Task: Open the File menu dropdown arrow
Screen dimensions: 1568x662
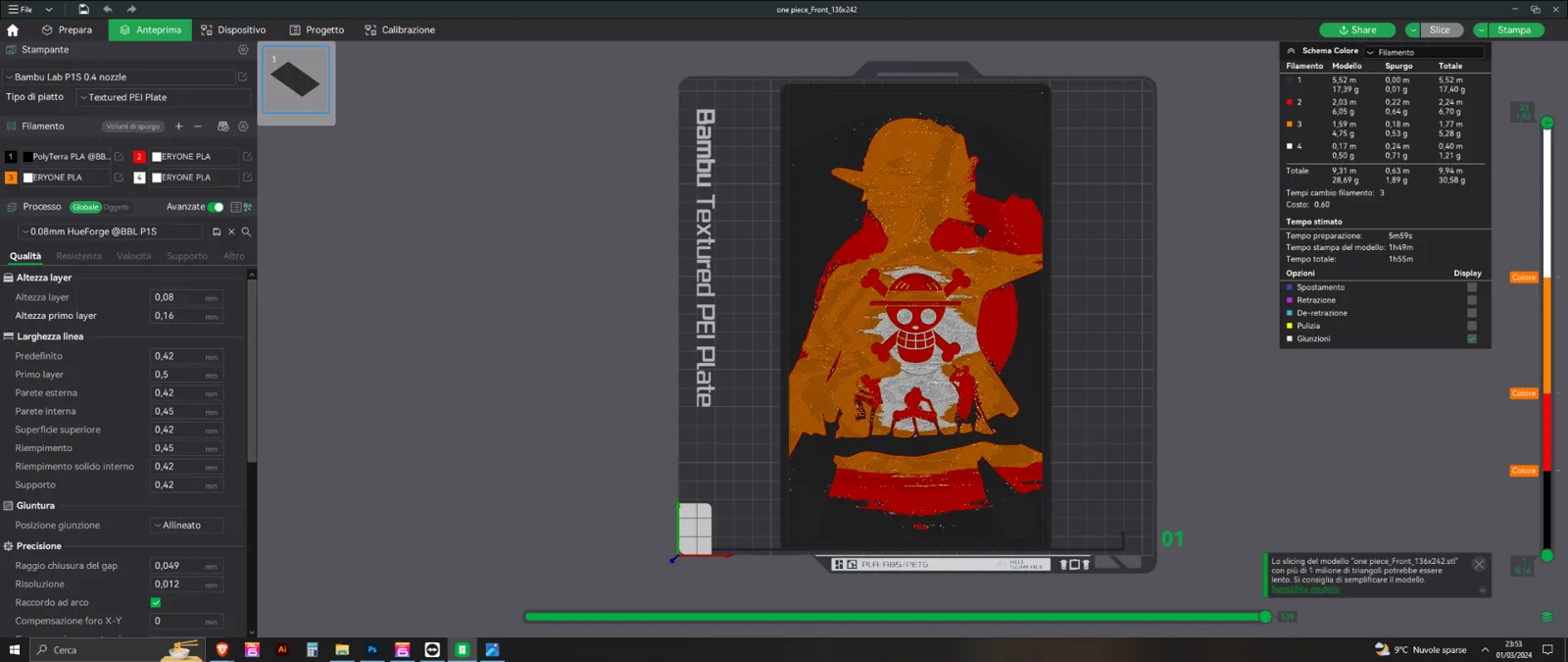Action: click(49, 10)
